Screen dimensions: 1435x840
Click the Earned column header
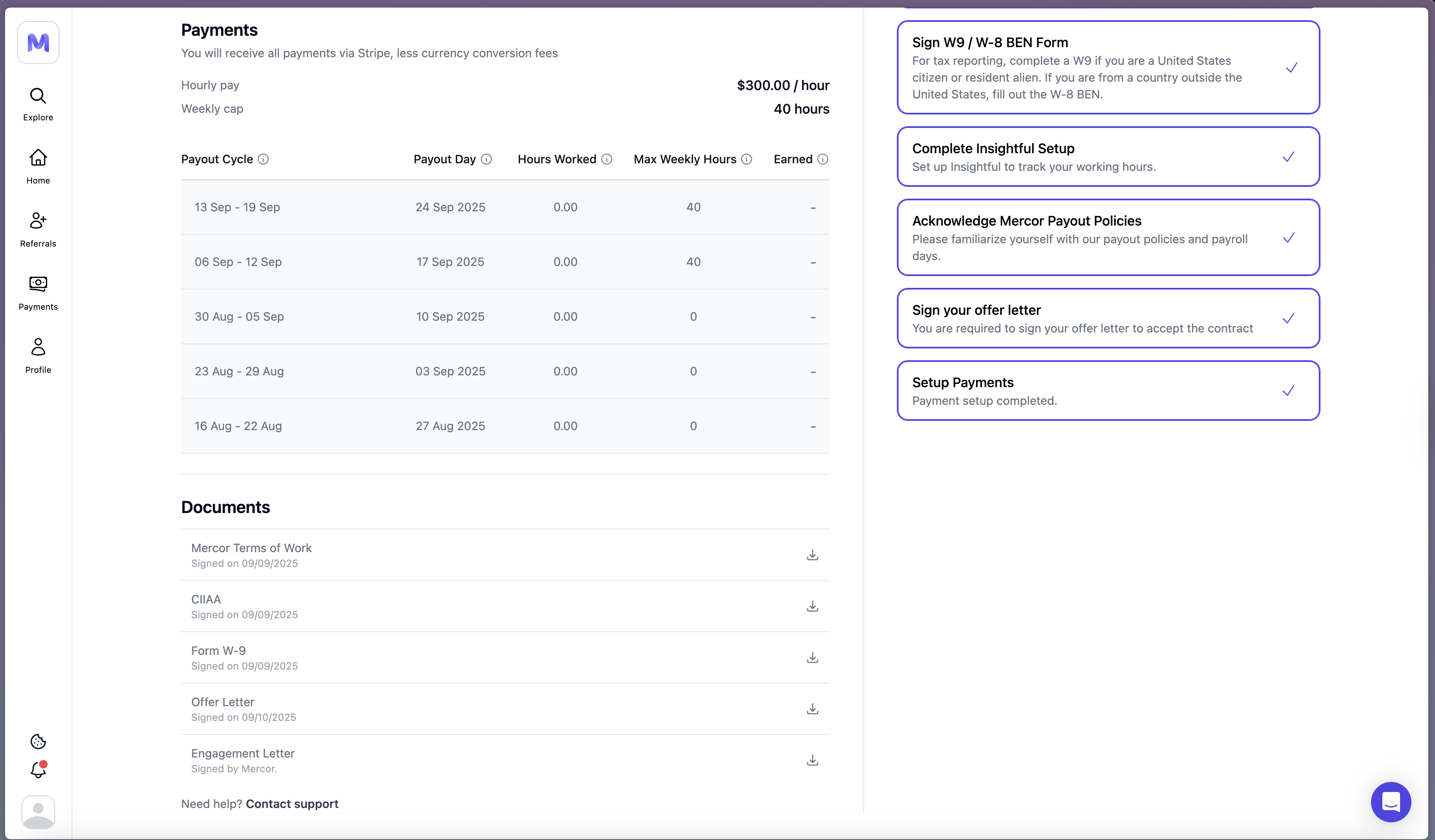[x=793, y=159]
